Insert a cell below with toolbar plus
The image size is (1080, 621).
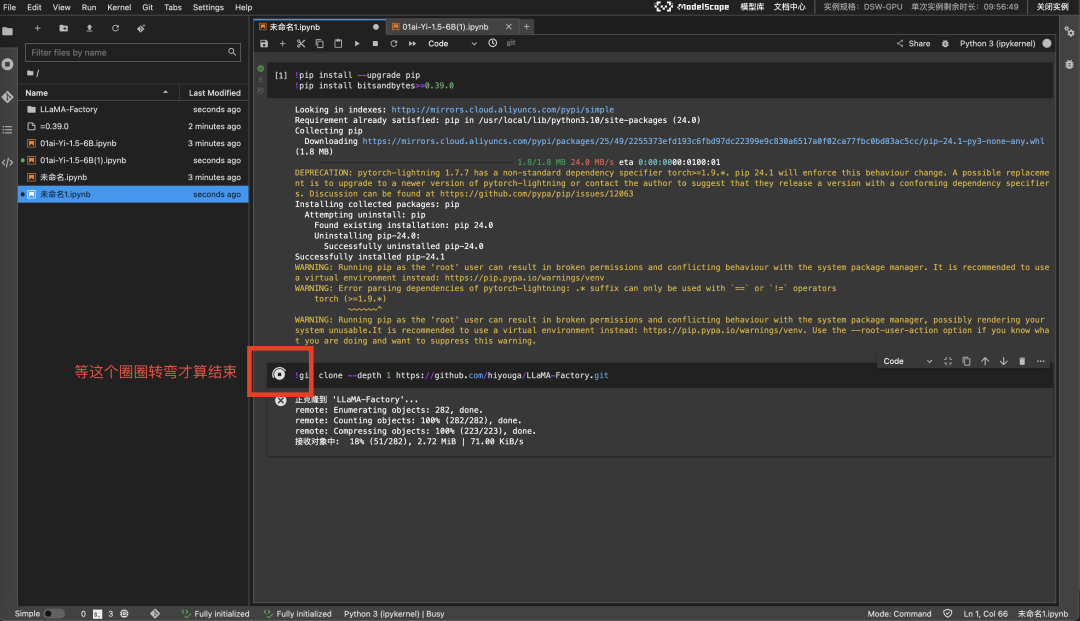(x=282, y=43)
